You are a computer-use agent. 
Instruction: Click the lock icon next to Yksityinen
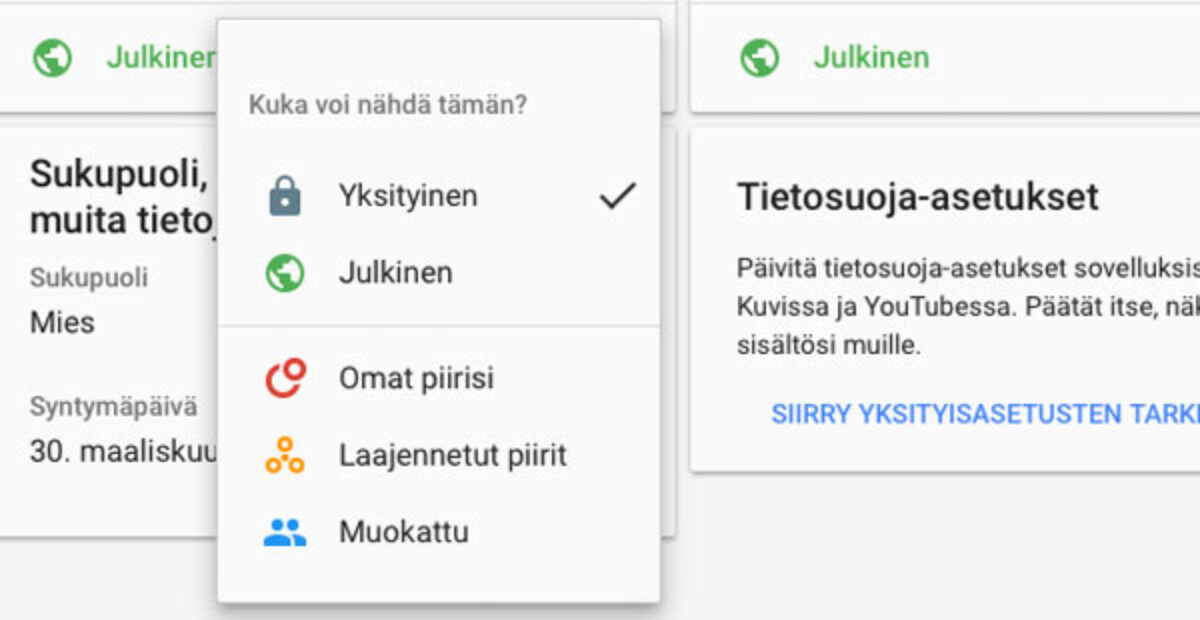285,197
